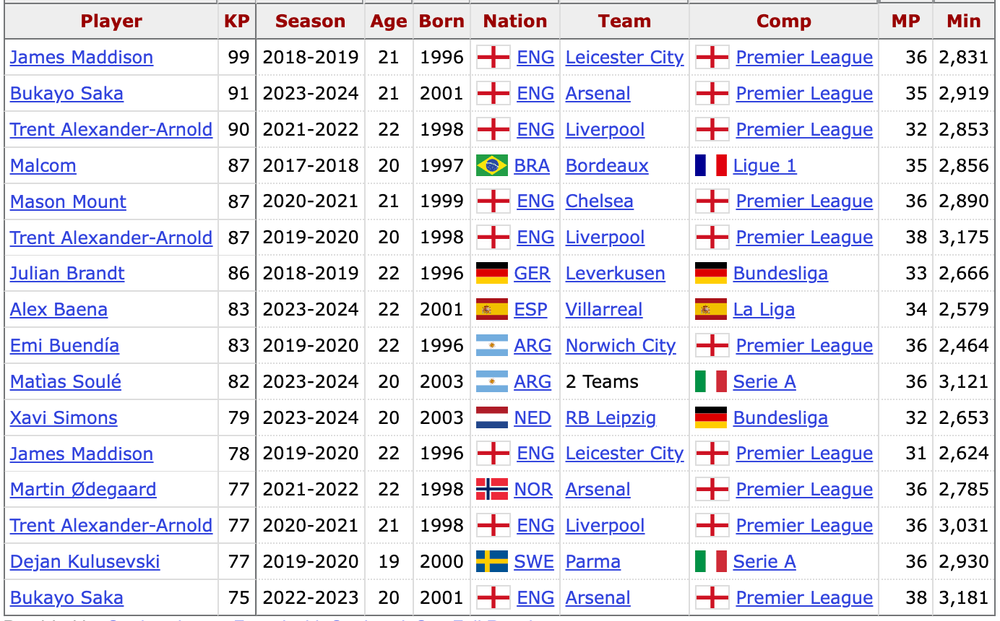Go to Leverkusen team page
The height and width of the screenshot is (621, 1000).
coord(615,274)
